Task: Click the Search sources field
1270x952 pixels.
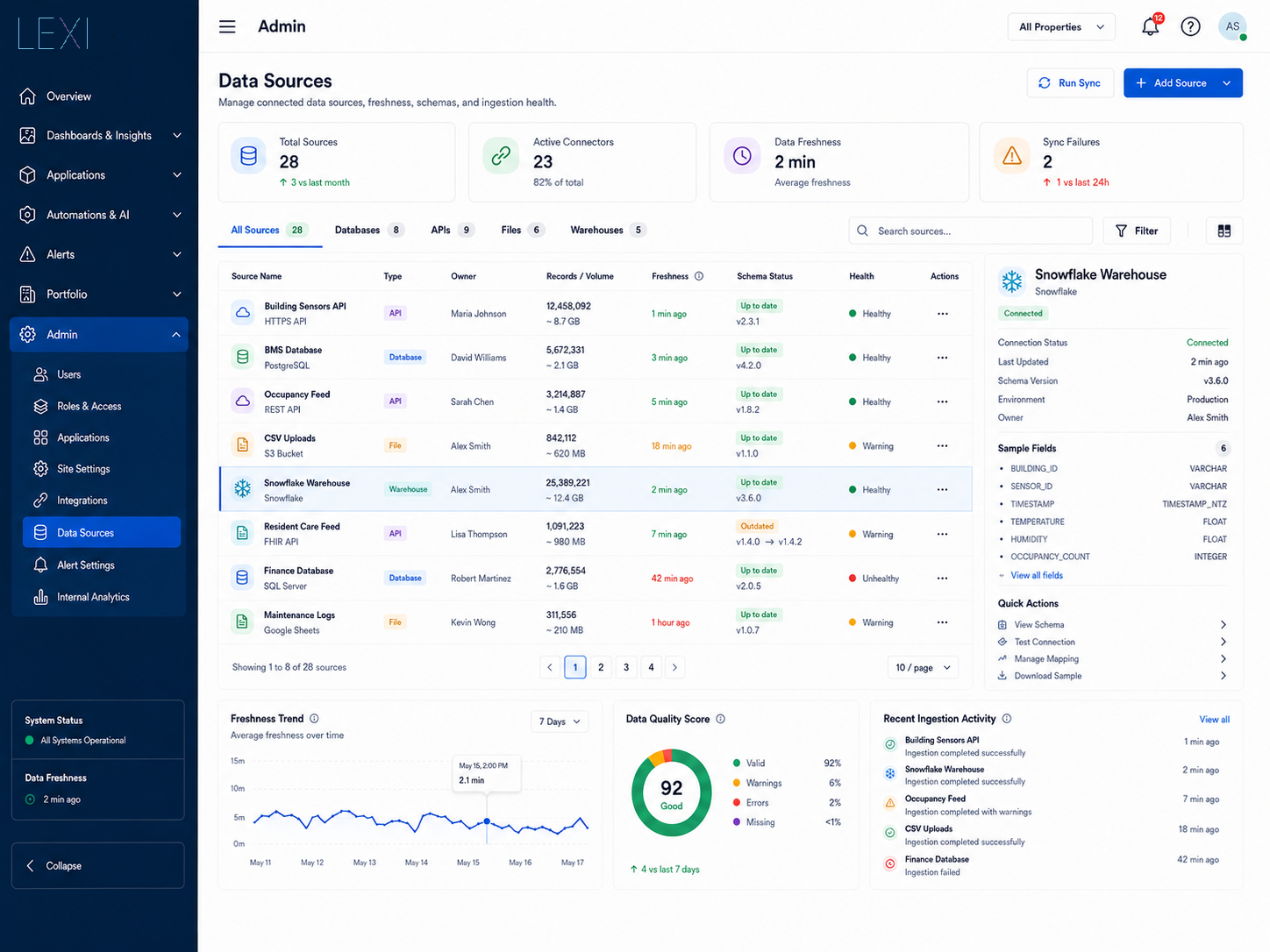Action: click(x=971, y=231)
